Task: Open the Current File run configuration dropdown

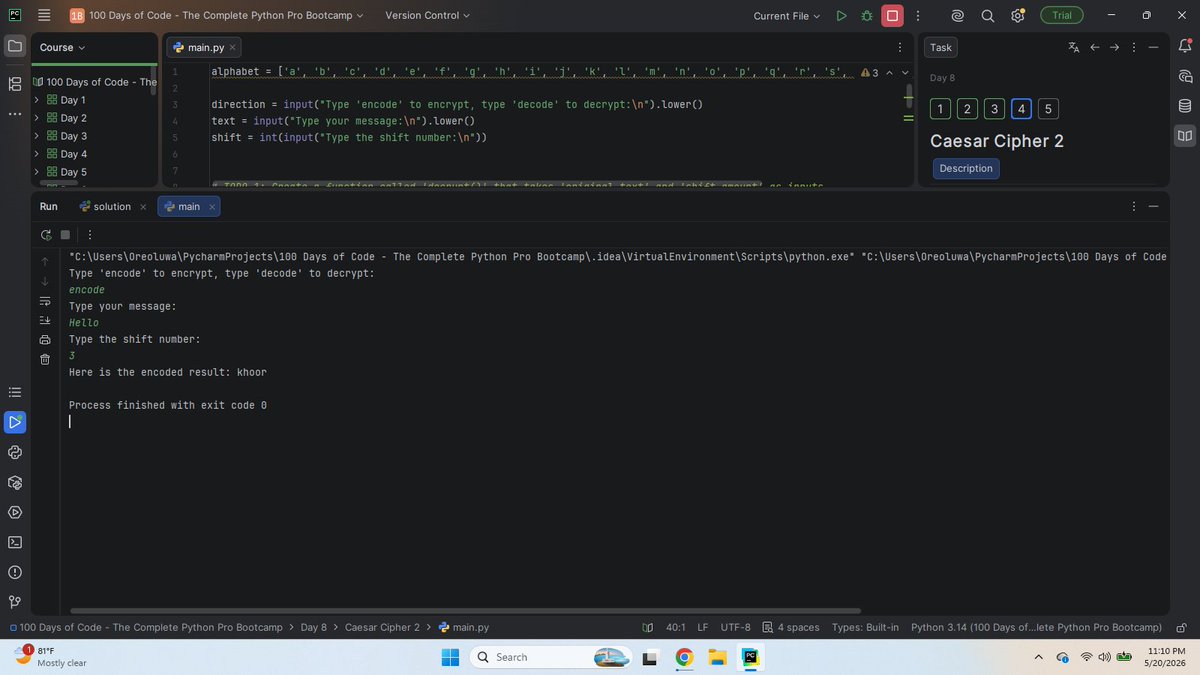Action: 787,16
